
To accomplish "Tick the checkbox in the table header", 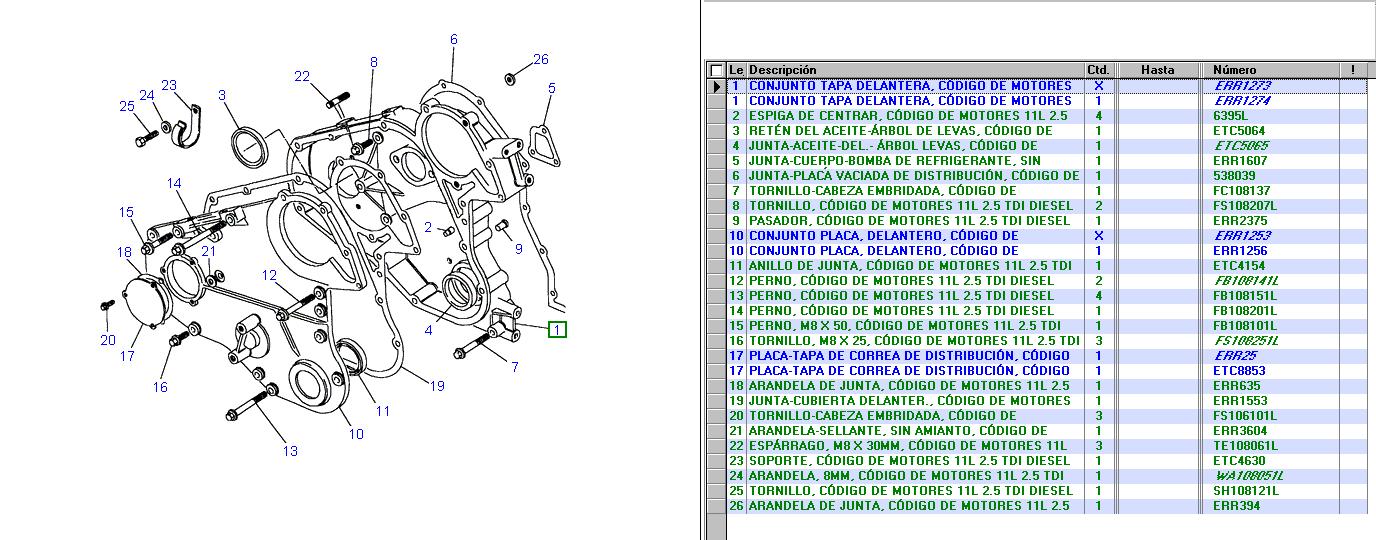I will coord(715,70).
